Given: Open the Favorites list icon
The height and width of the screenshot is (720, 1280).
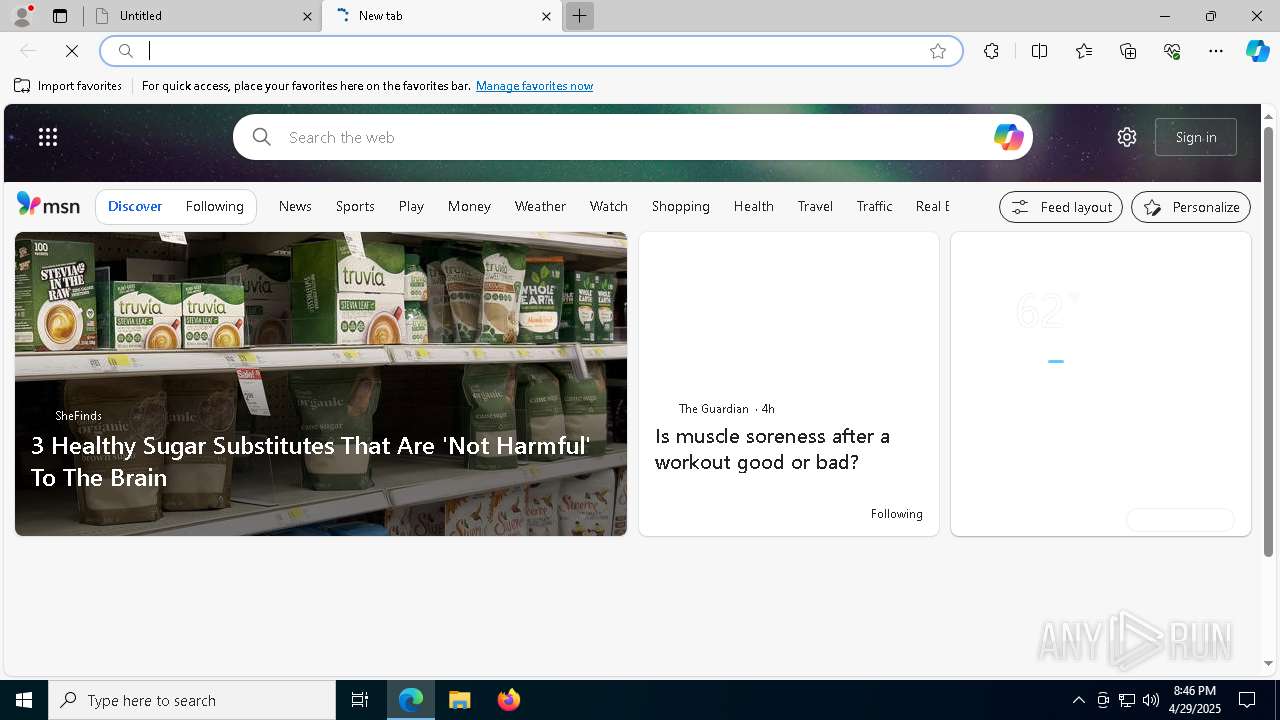Looking at the screenshot, I should [1084, 51].
